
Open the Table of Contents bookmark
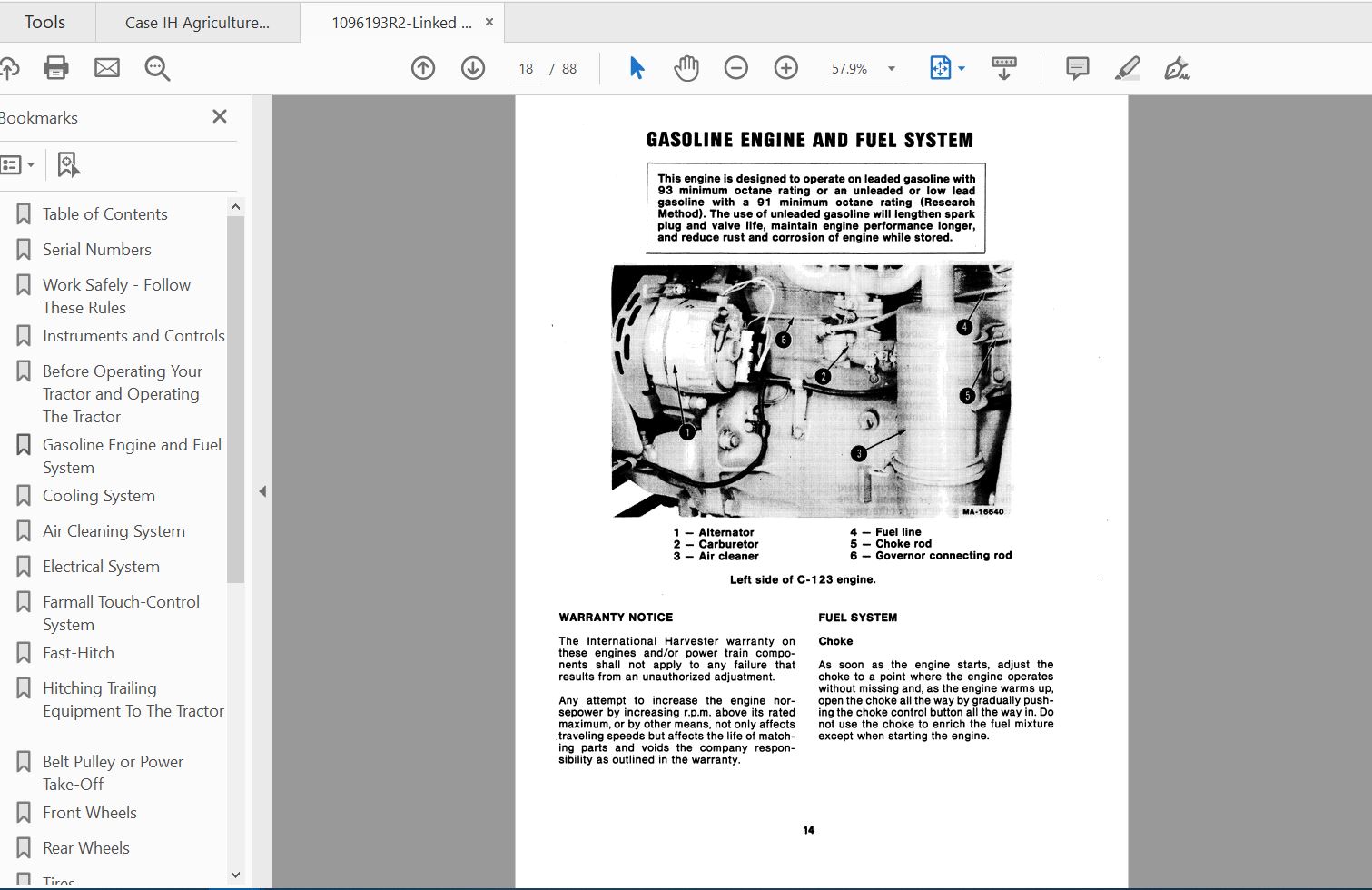[105, 214]
